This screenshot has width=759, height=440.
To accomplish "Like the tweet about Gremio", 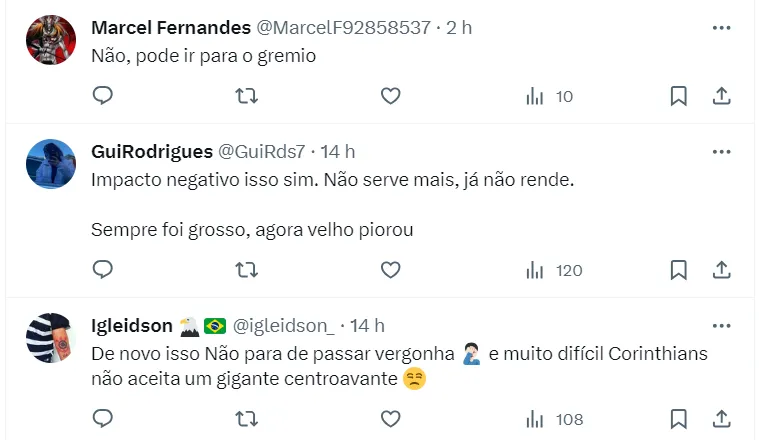I will coord(390,96).
